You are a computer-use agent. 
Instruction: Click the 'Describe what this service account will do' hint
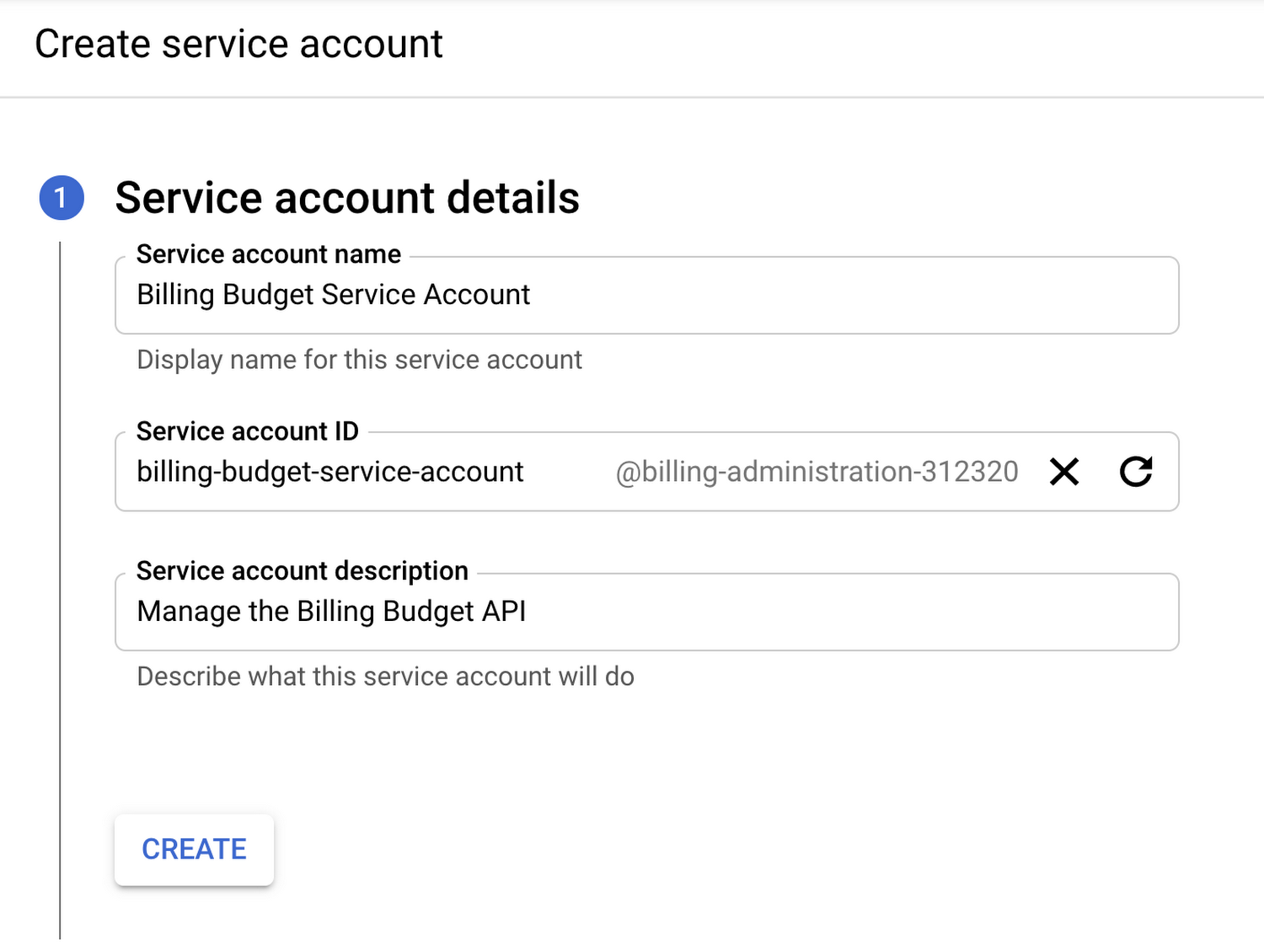pyautogui.click(x=385, y=677)
